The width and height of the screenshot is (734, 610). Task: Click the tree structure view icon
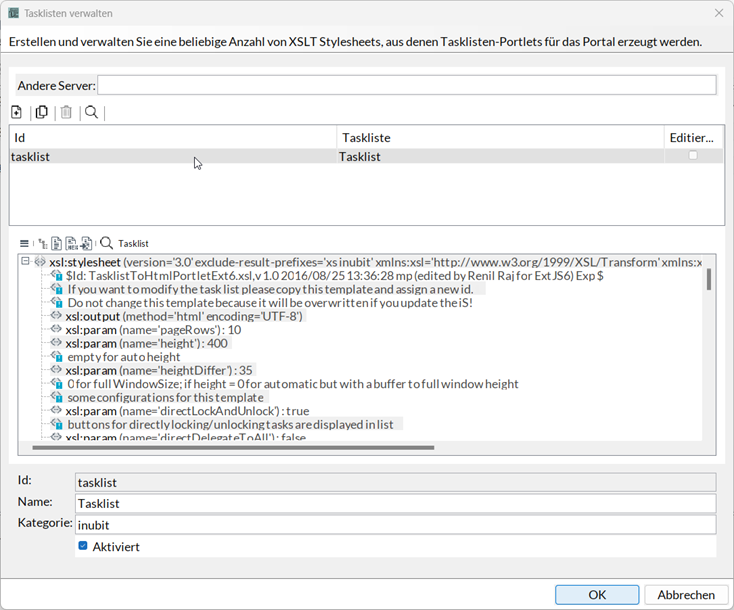tap(41, 243)
